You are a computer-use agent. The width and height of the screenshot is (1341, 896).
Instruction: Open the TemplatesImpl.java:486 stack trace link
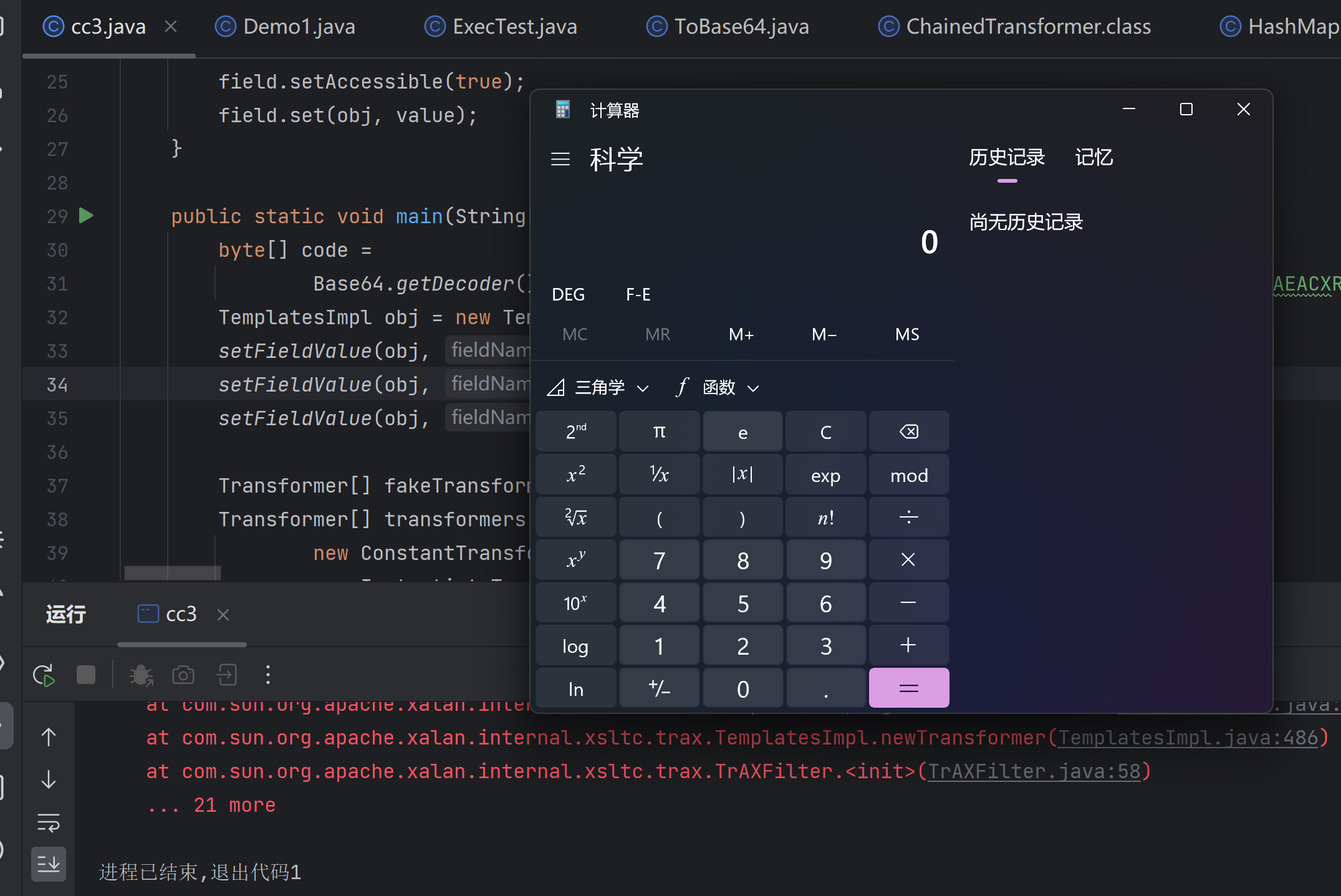1188,738
